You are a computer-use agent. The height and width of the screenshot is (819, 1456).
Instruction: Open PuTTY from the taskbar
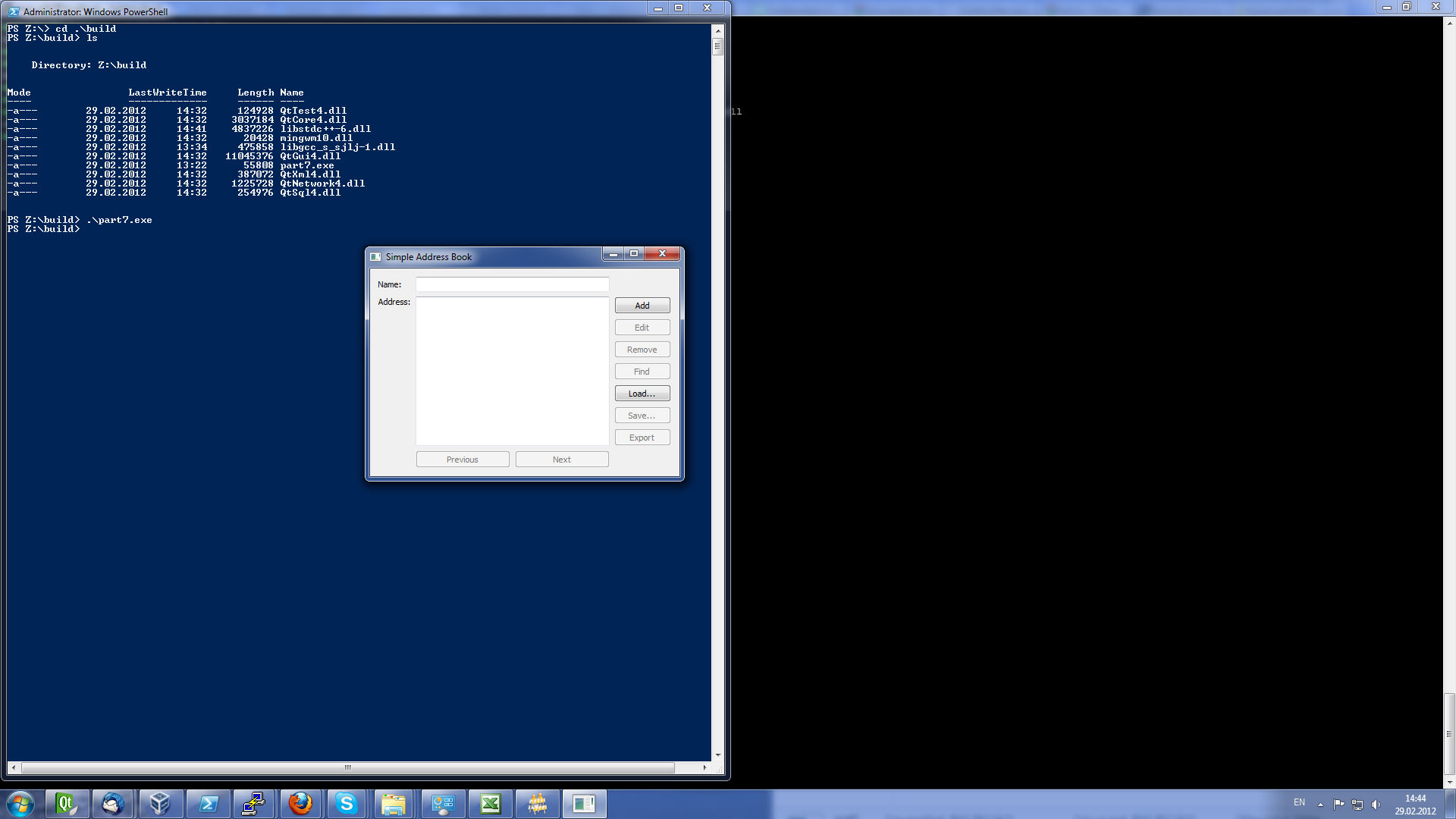coord(253,804)
